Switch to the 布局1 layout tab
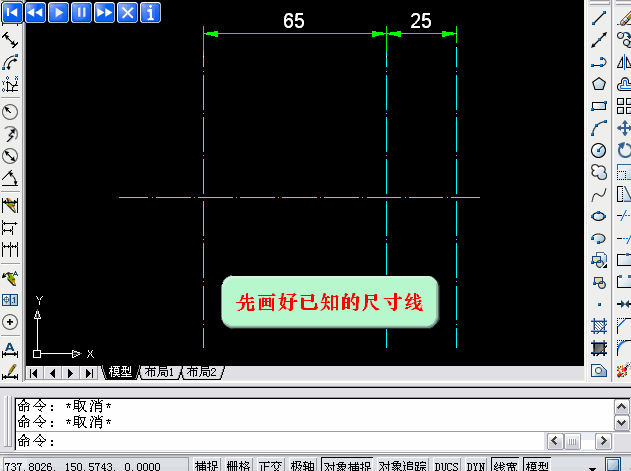 (159, 372)
